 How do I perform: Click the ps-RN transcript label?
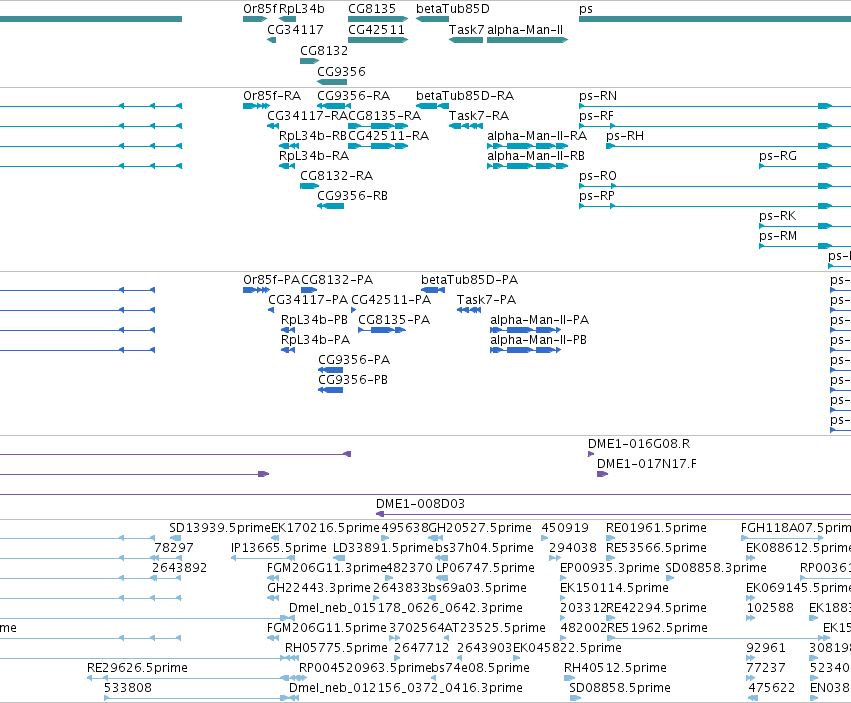click(598, 96)
